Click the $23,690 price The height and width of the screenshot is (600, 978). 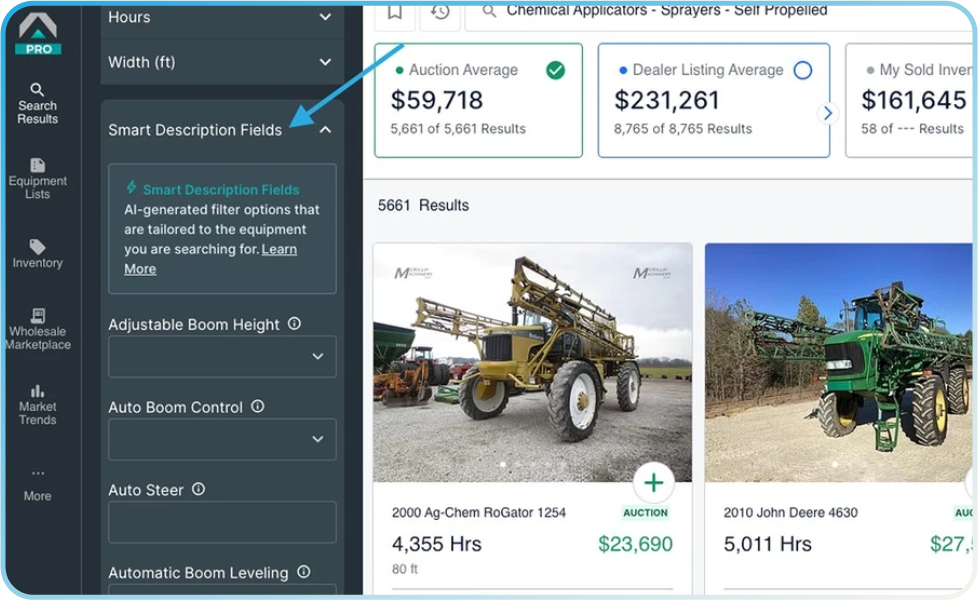coord(635,544)
